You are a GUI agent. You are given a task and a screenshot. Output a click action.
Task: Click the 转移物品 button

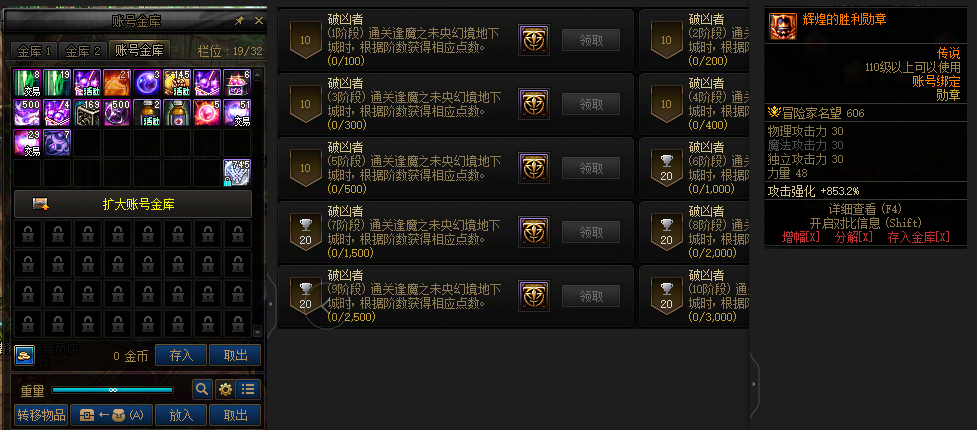[41, 415]
